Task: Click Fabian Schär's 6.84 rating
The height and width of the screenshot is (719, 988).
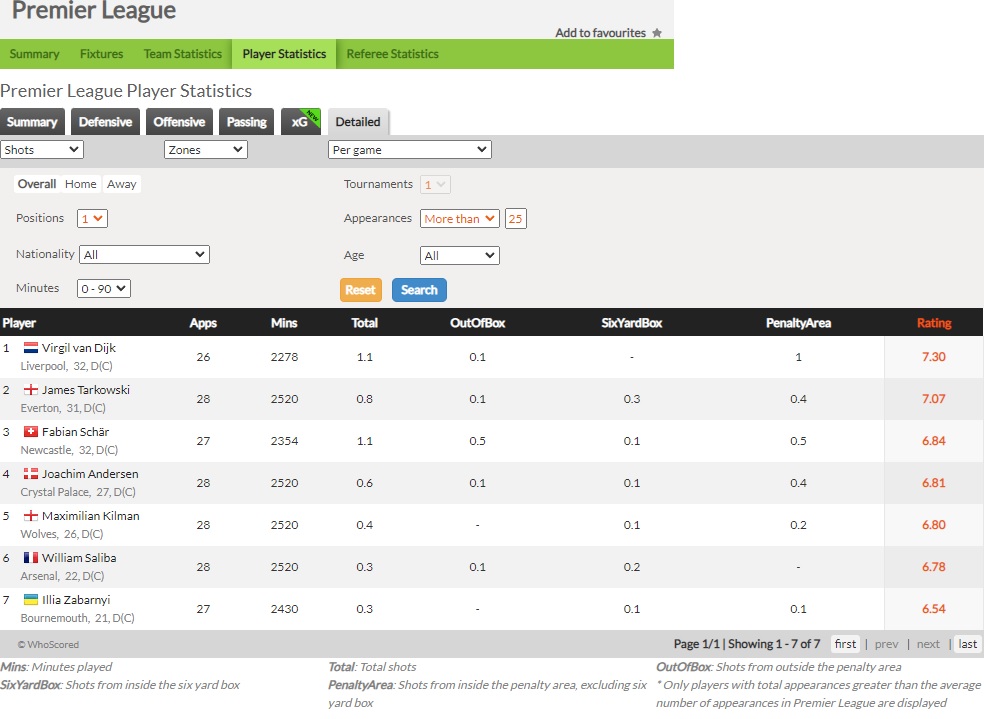Action: [x=934, y=441]
